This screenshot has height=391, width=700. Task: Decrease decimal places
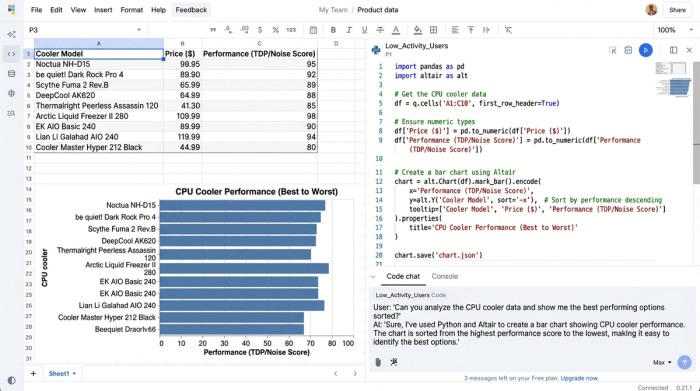click(229, 30)
